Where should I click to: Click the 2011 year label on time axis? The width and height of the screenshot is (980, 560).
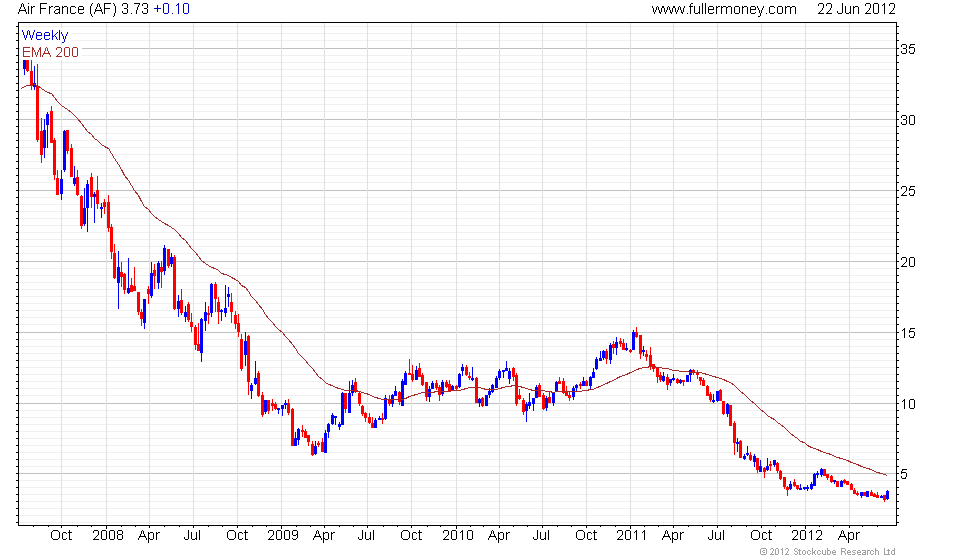[631, 536]
